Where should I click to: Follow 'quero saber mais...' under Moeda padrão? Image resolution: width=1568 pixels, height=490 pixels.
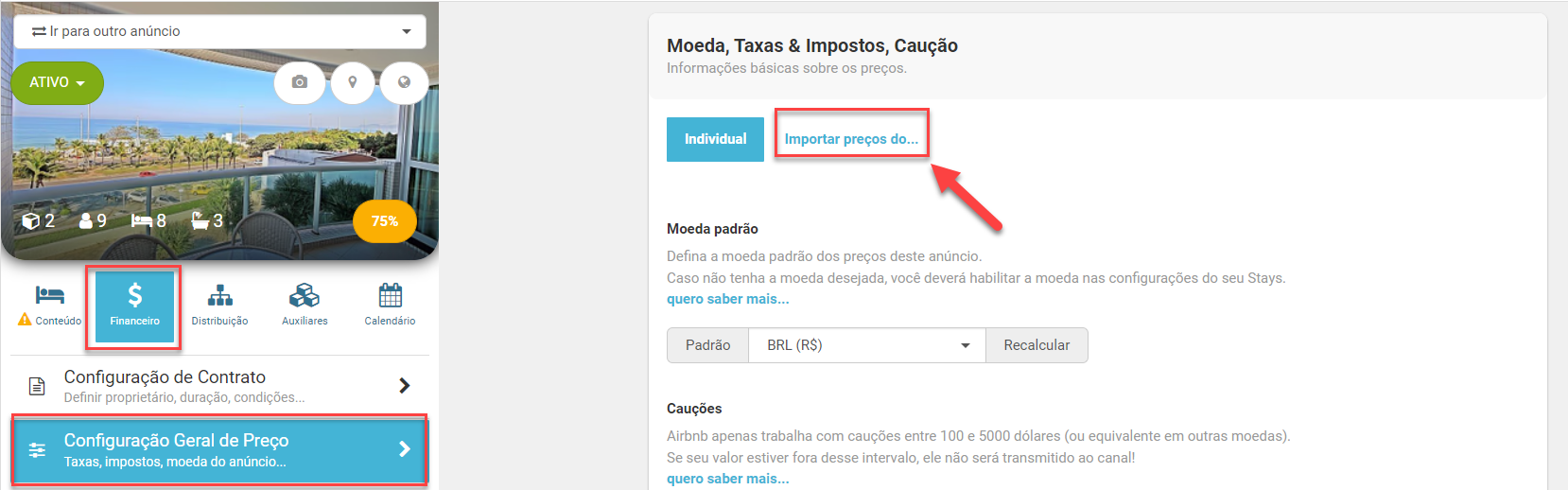click(727, 299)
